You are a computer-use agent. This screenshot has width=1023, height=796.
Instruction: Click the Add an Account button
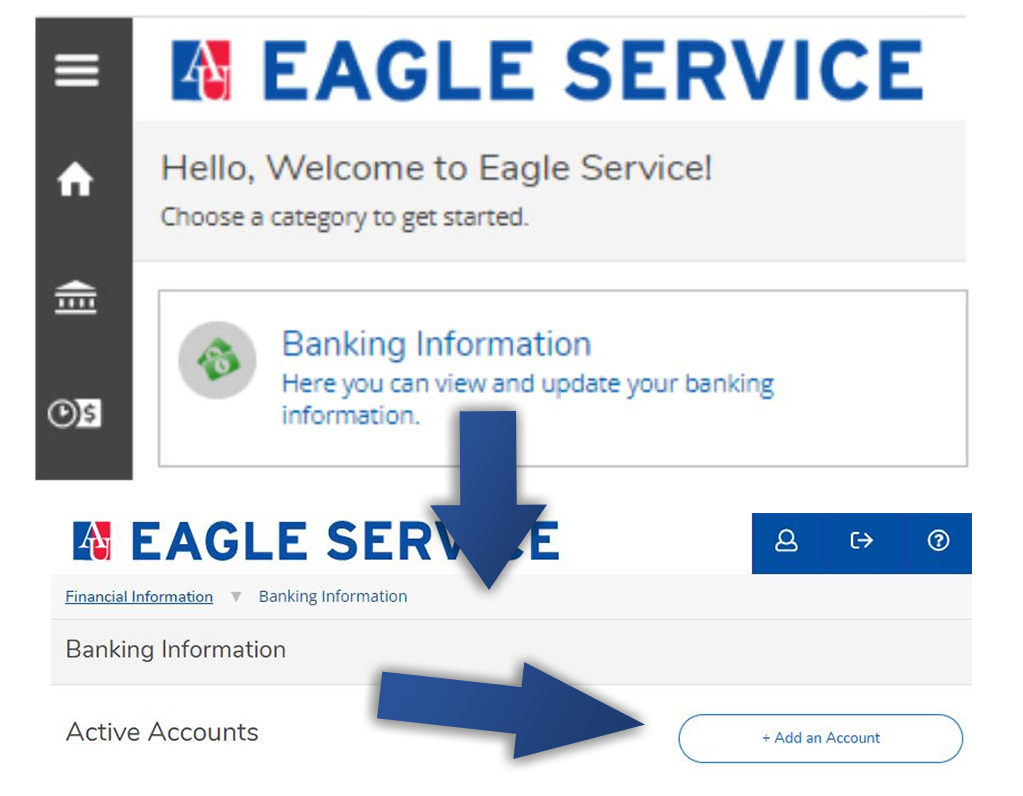(821, 738)
